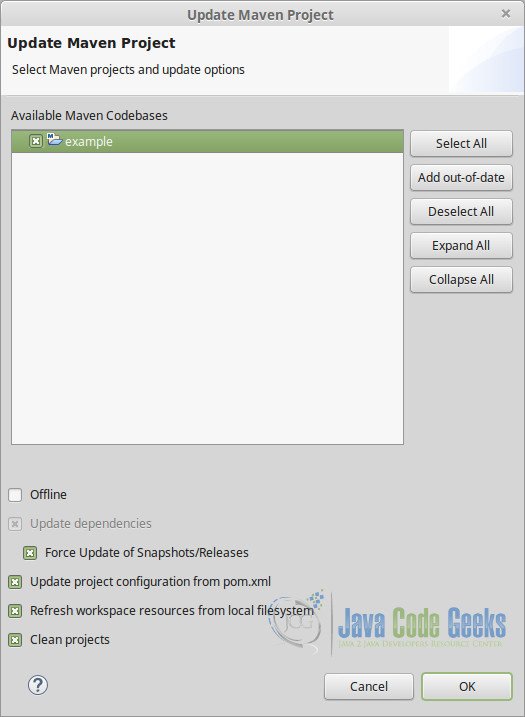The height and width of the screenshot is (717, 525).
Task: Expand all codebases with Expand All
Action: (x=461, y=246)
